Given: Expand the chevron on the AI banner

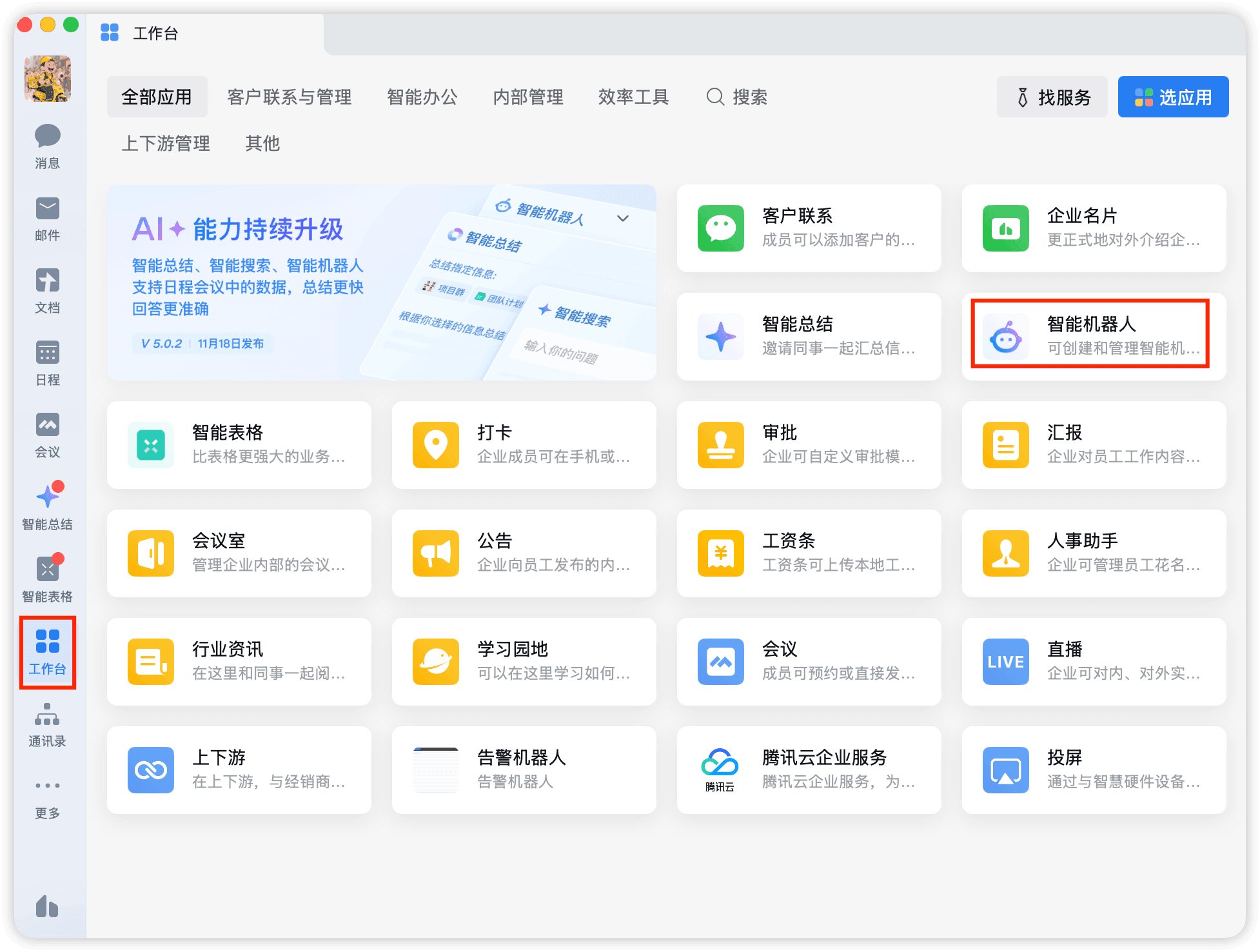Looking at the screenshot, I should click(622, 218).
